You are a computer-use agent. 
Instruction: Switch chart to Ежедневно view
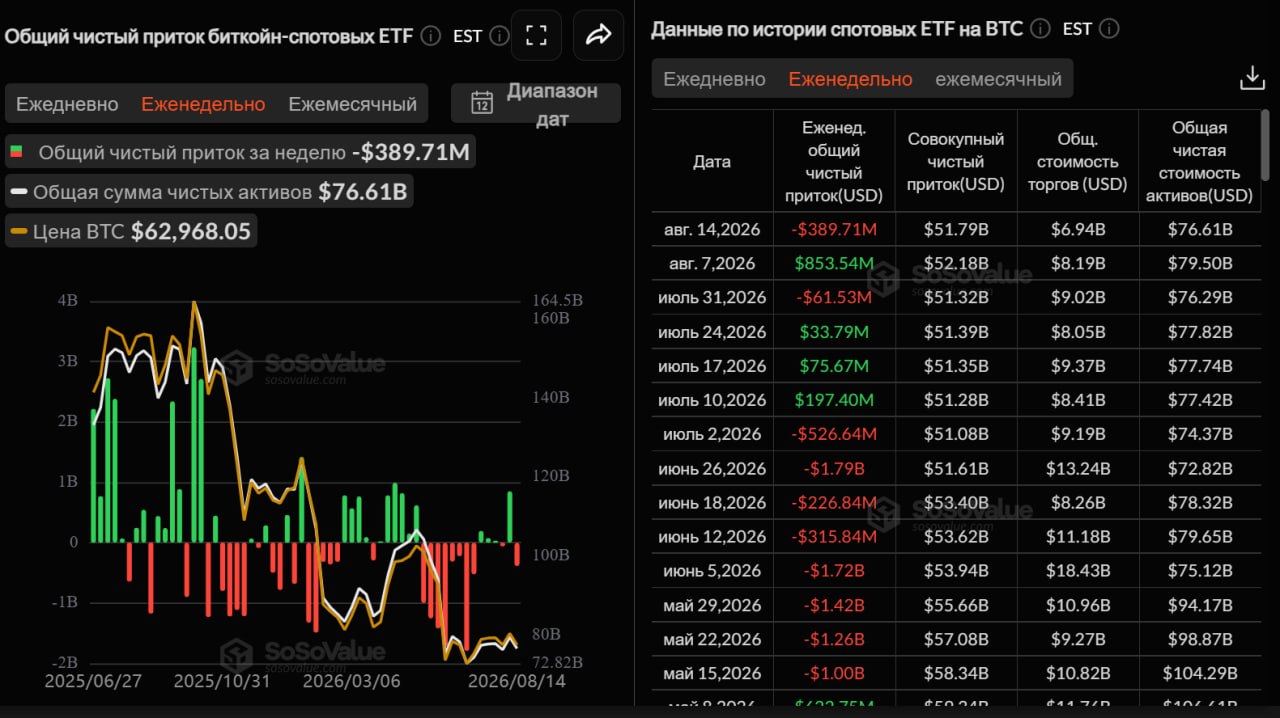[67, 104]
